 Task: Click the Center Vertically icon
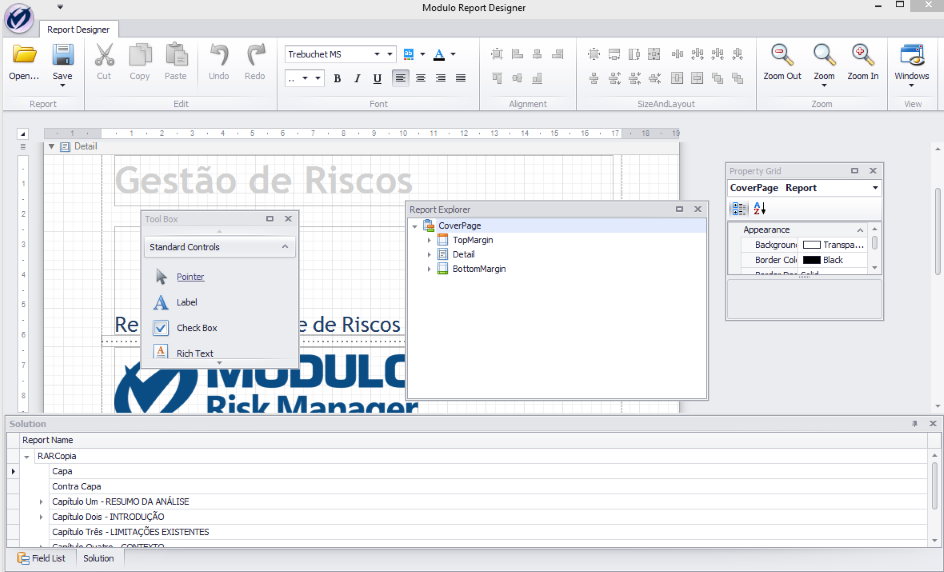[697, 78]
